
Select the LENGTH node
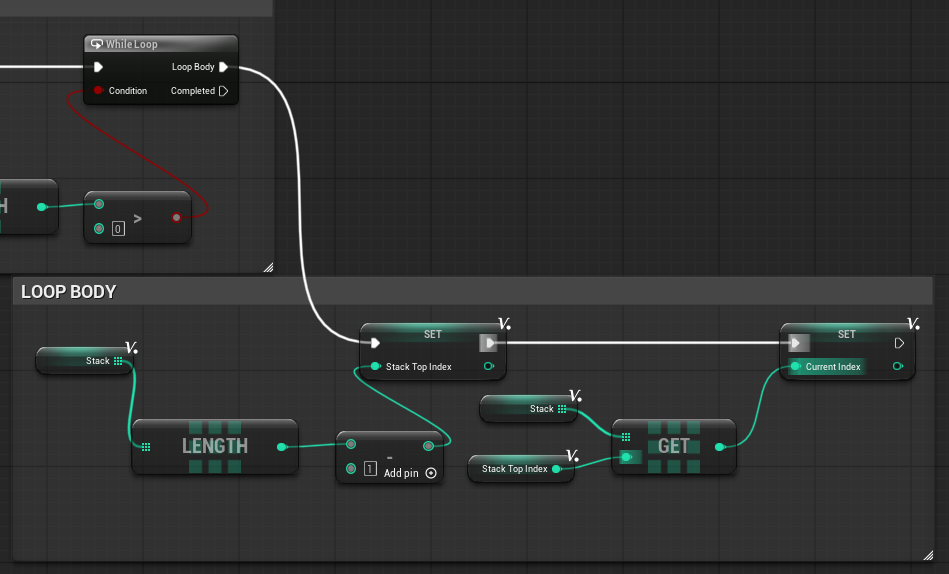215,446
